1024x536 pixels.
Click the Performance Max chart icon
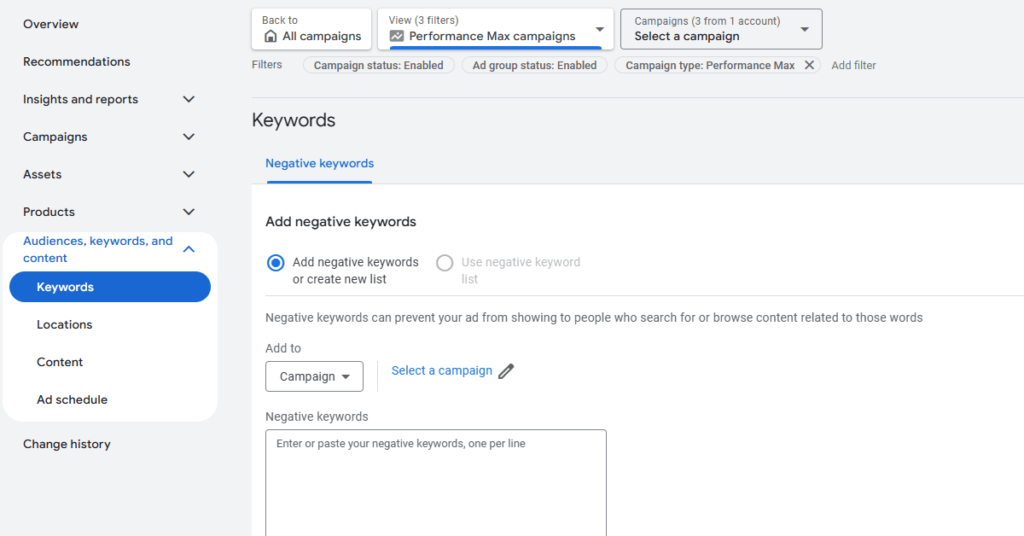click(396, 36)
